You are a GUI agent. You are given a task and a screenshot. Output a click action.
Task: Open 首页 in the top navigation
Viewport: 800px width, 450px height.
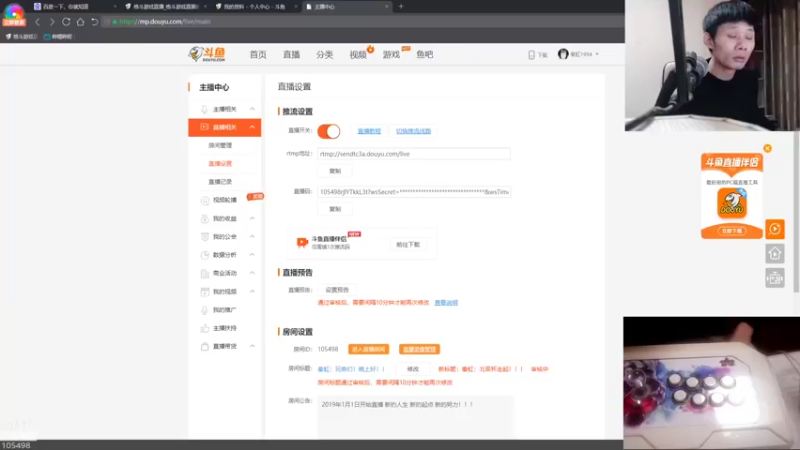(258, 55)
